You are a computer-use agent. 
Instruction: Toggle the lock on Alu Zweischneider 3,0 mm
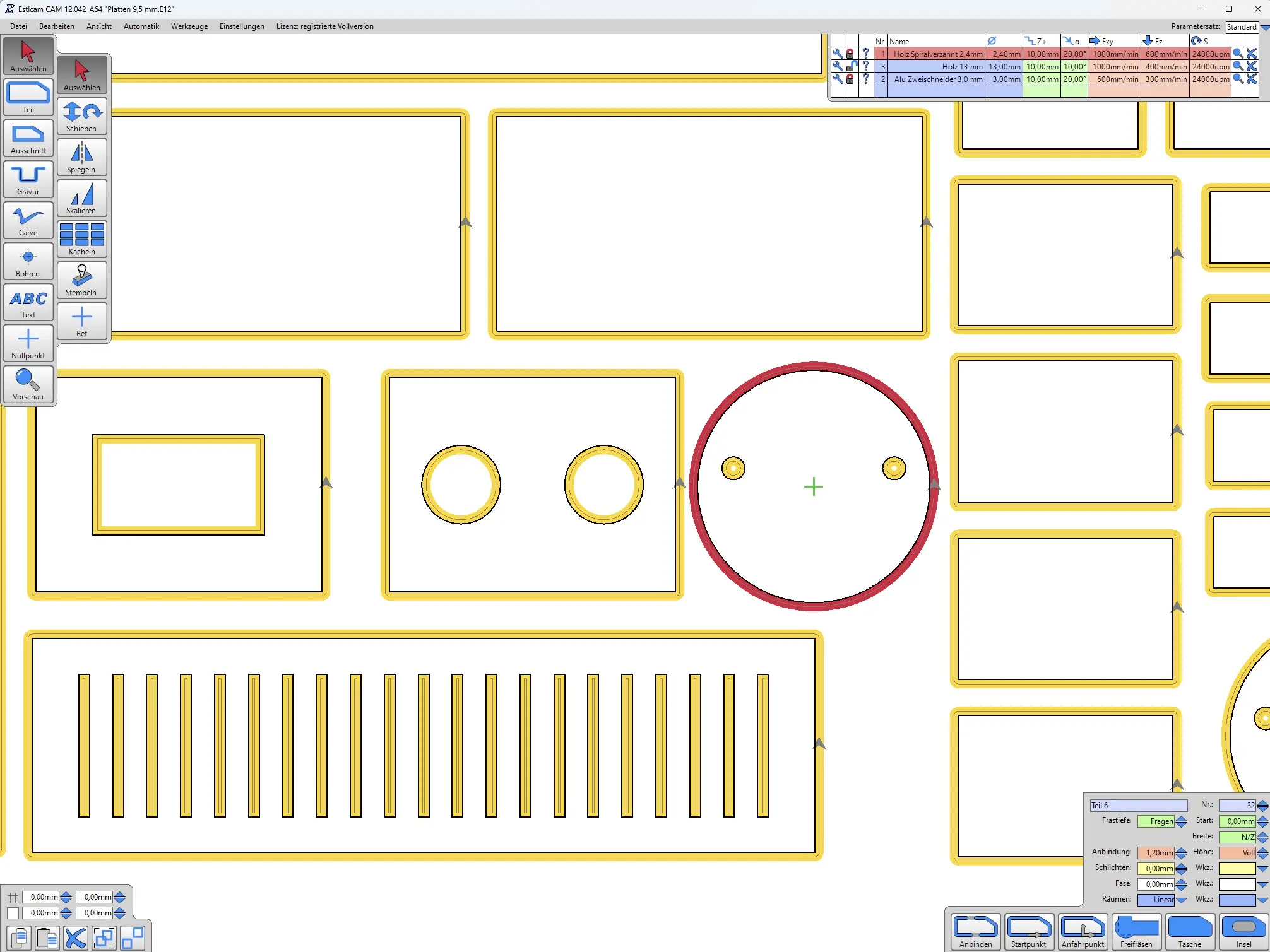click(850, 79)
